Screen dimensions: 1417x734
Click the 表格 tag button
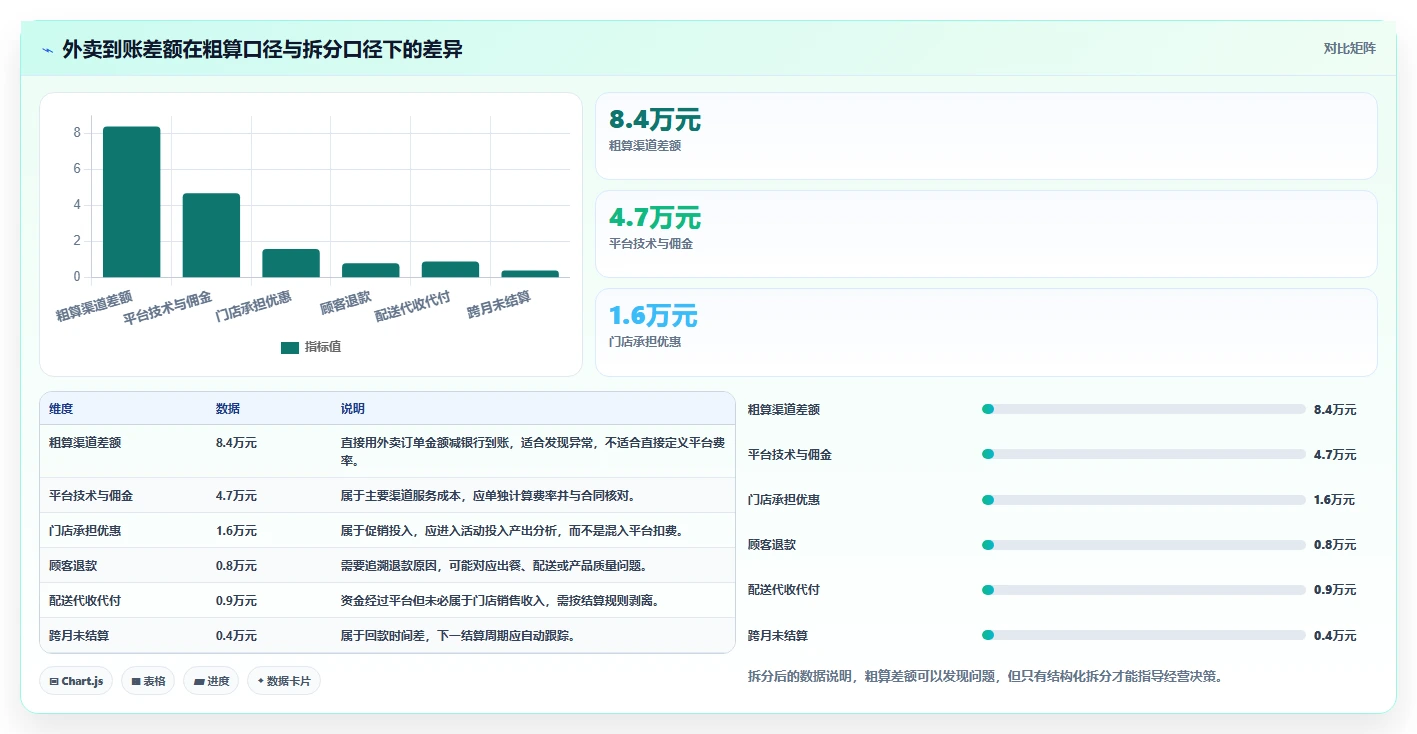click(148, 681)
